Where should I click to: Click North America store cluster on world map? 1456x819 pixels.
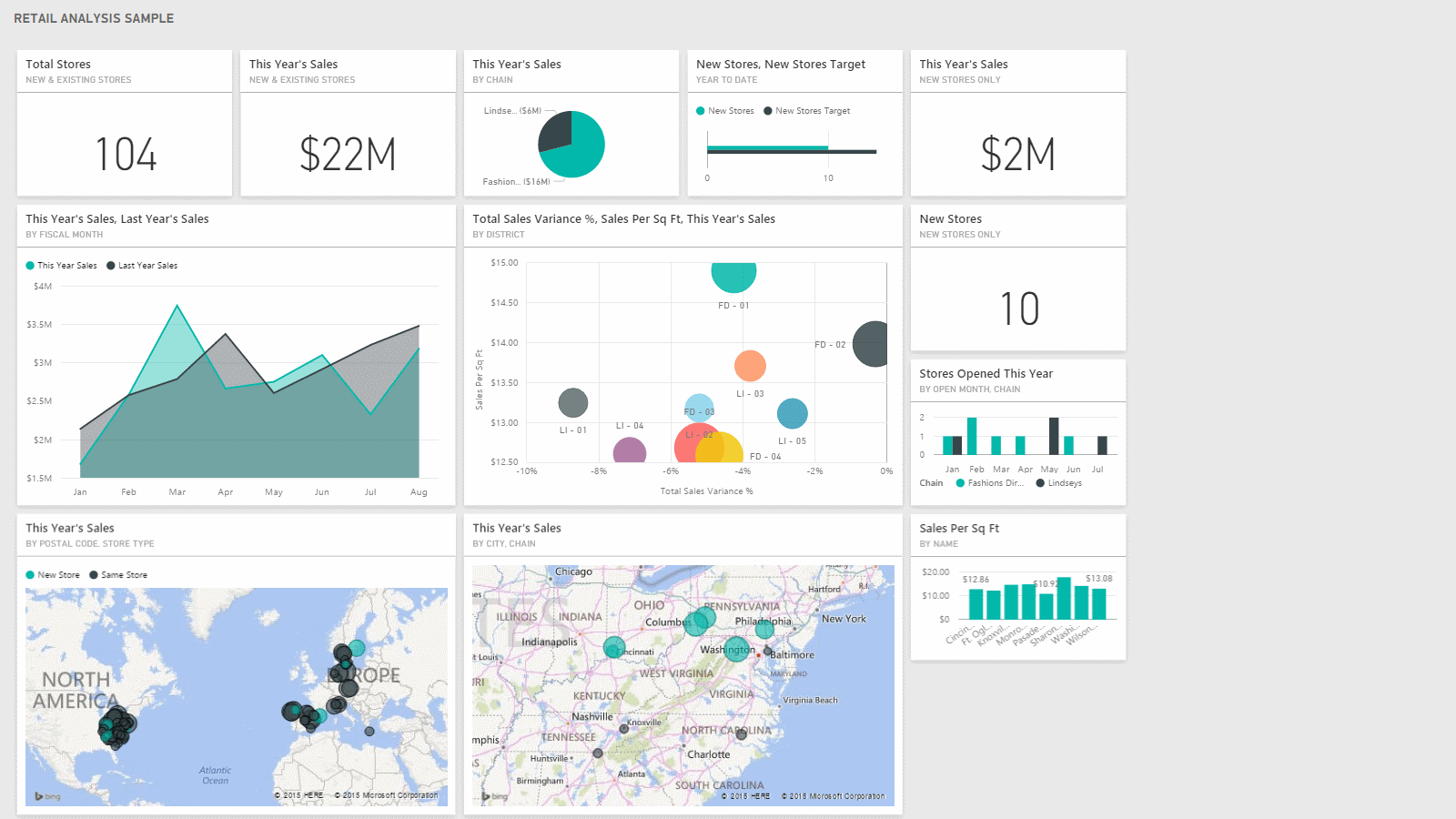point(116,728)
